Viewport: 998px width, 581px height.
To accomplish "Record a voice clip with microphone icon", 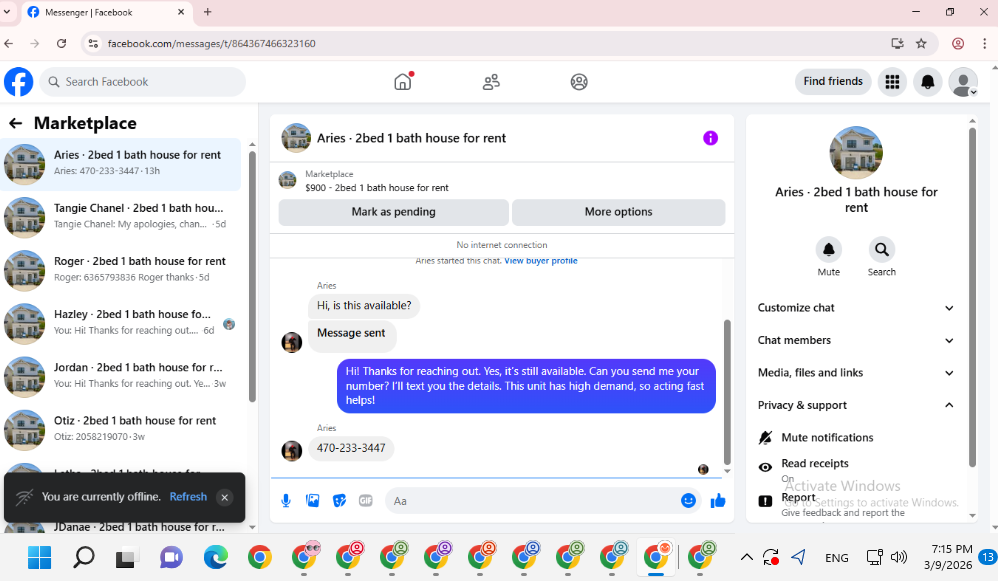I will pyautogui.click(x=286, y=501).
